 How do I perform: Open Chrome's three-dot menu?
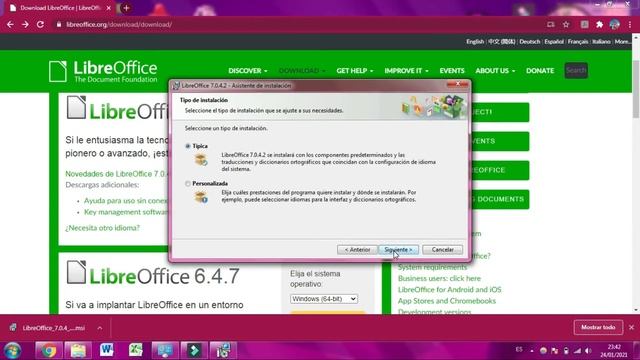[630, 24]
